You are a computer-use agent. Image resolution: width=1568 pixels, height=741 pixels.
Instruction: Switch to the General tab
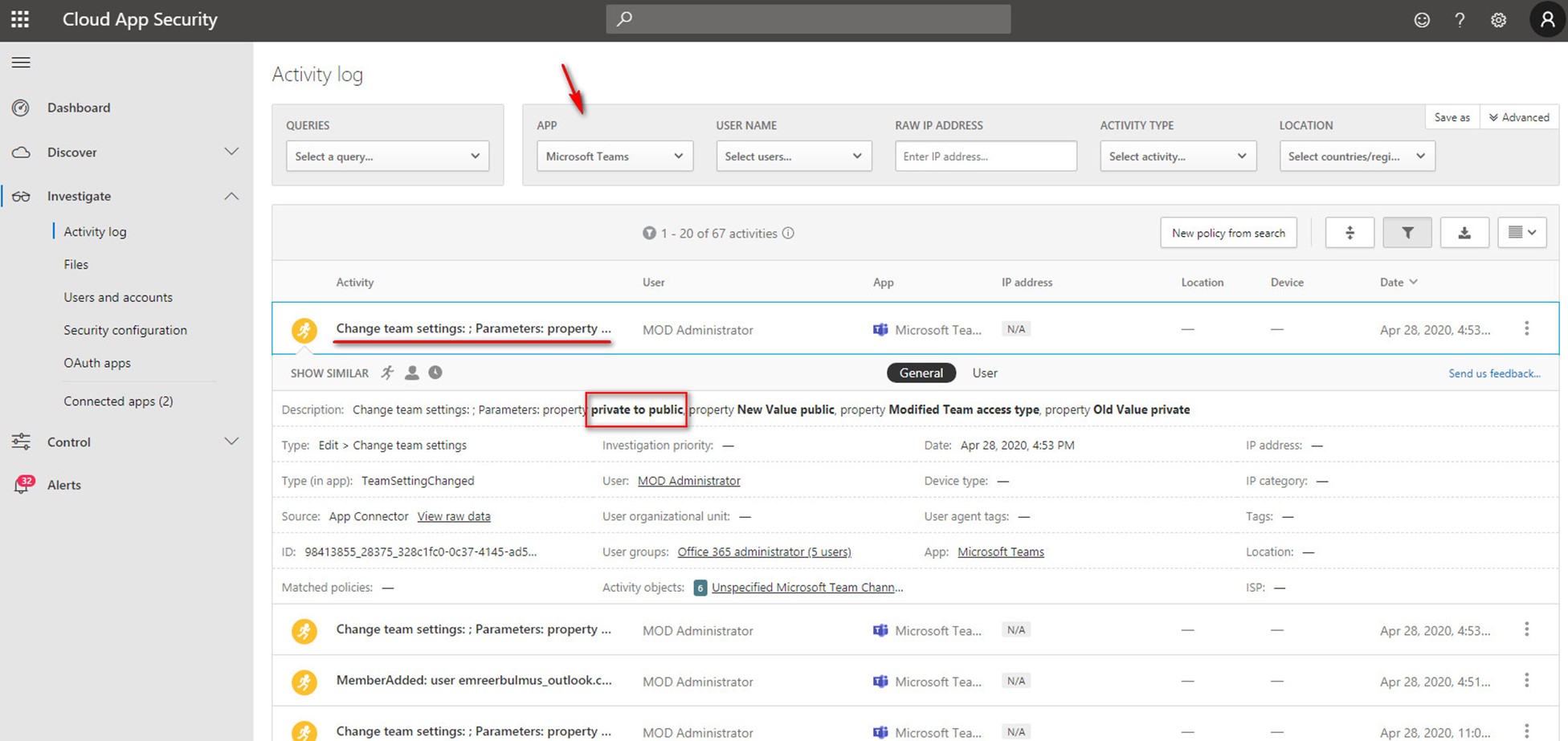pyautogui.click(x=921, y=373)
